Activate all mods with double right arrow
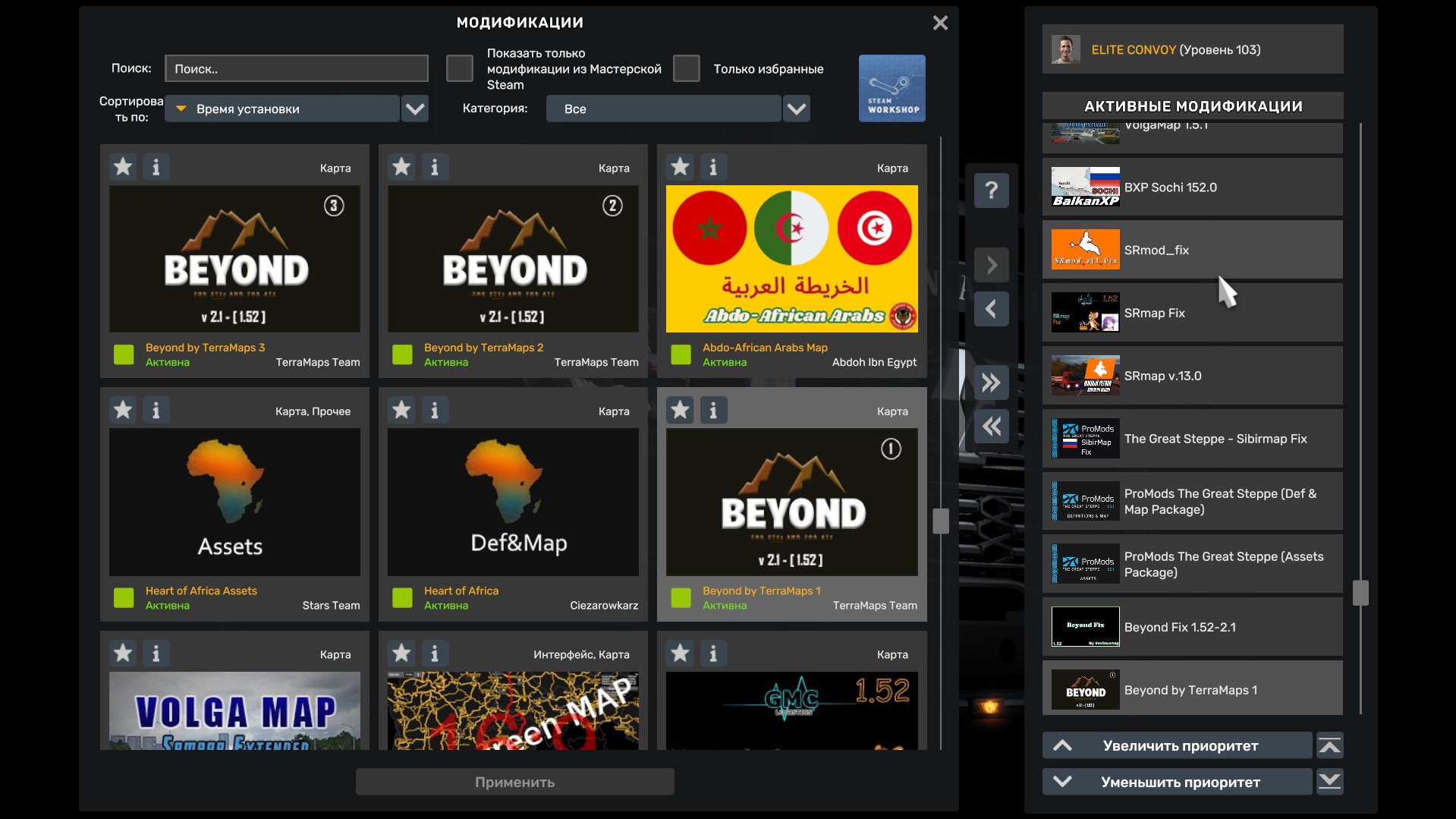 (x=991, y=383)
